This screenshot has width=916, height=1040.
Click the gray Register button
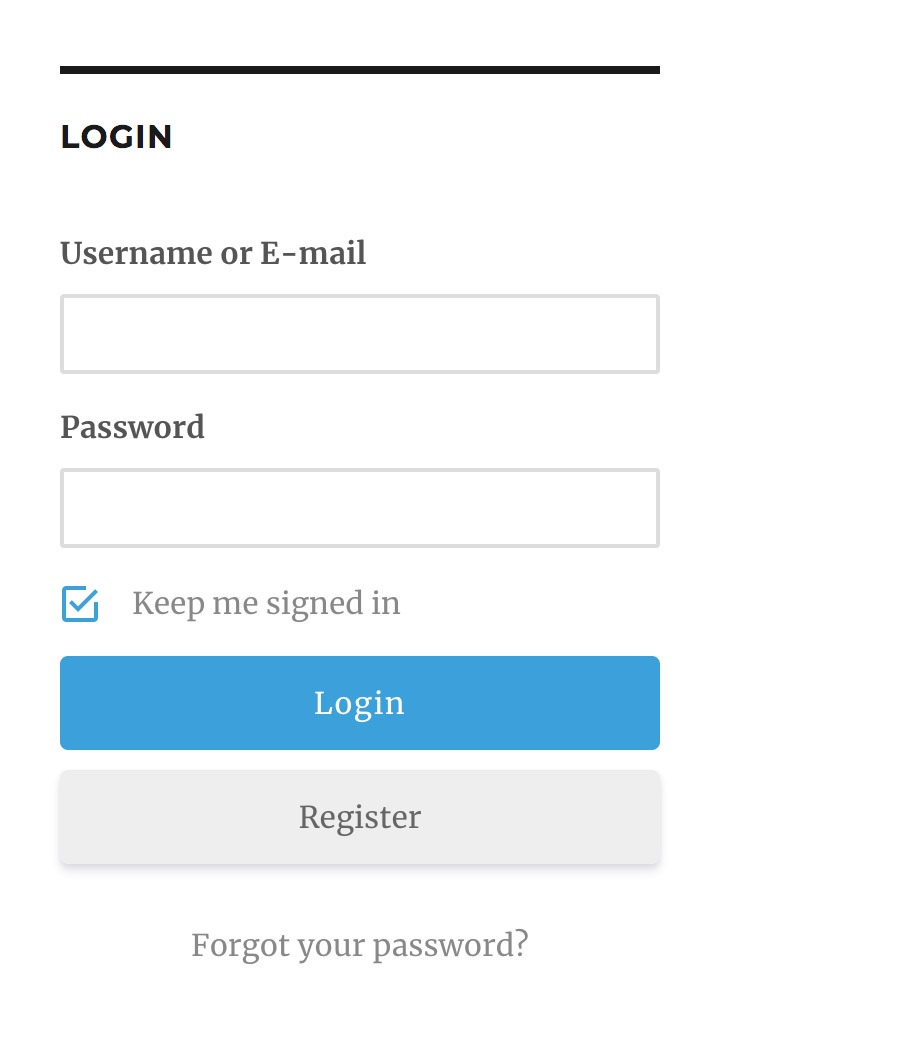tap(359, 817)
